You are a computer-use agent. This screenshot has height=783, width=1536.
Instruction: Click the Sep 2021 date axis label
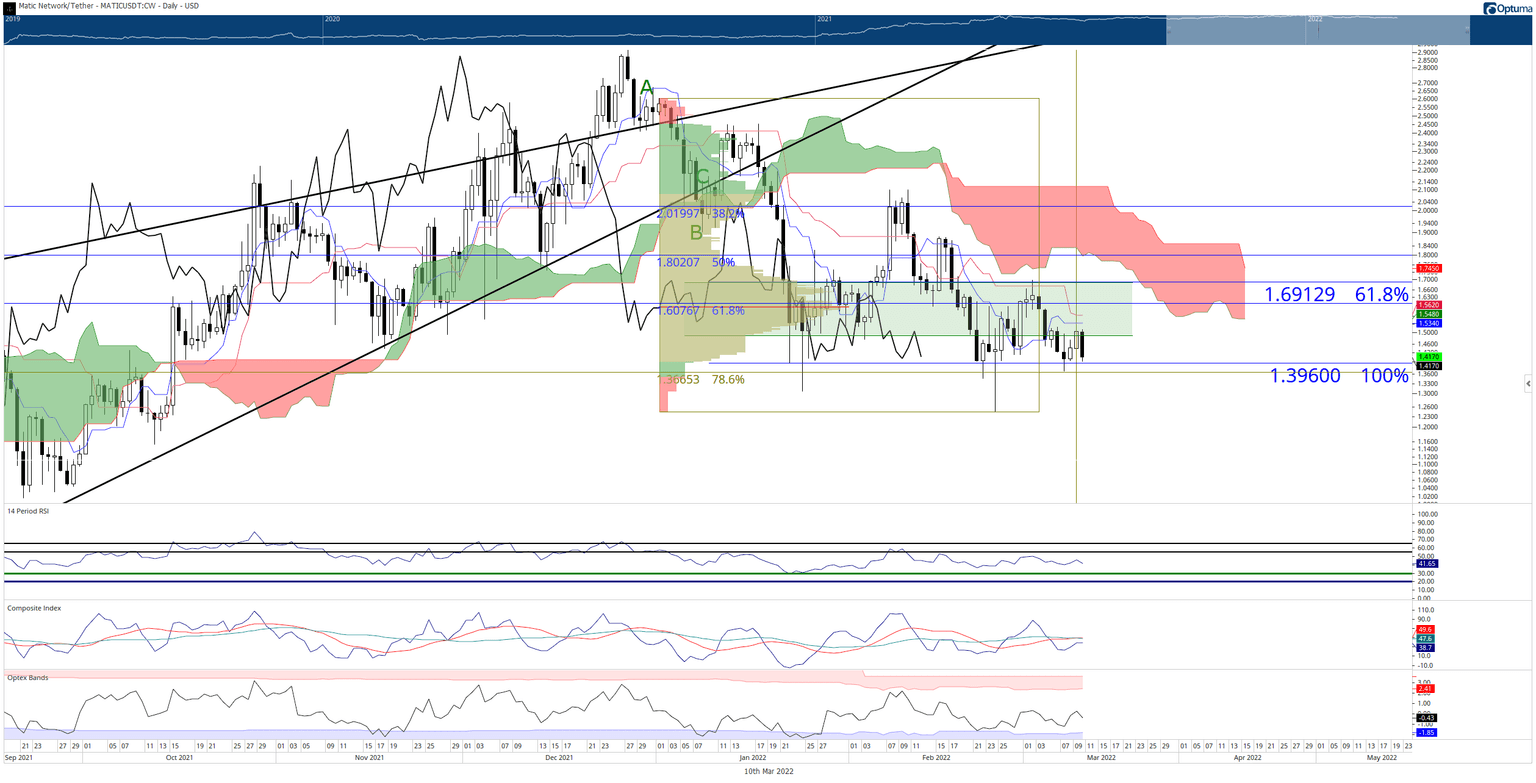18,759
